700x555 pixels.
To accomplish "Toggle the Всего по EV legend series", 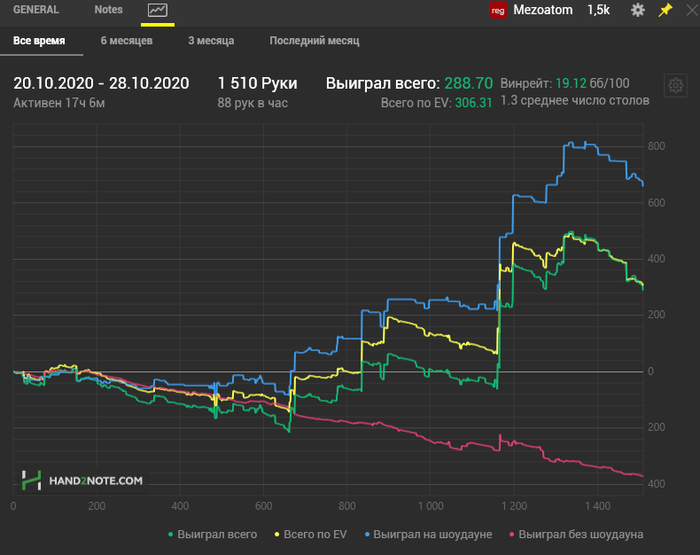I will (x=310, y=534).
